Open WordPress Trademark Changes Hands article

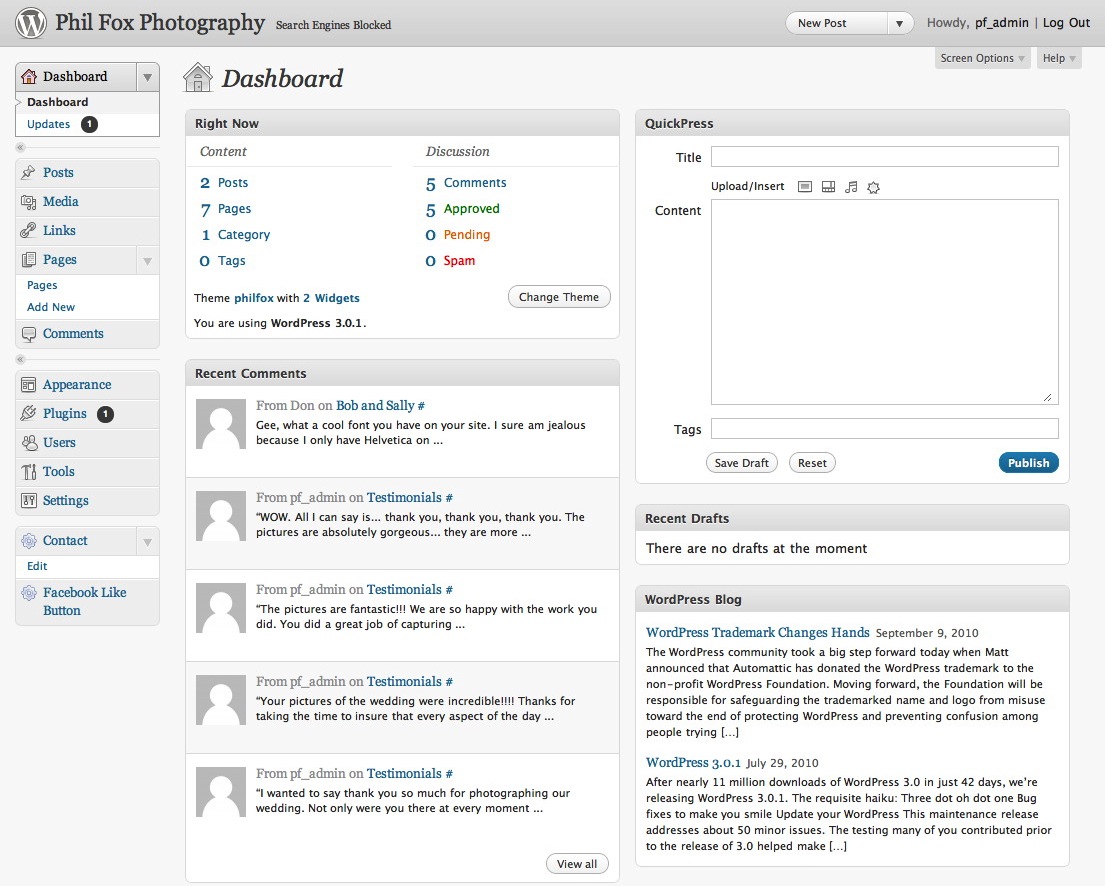click(758, 632)
